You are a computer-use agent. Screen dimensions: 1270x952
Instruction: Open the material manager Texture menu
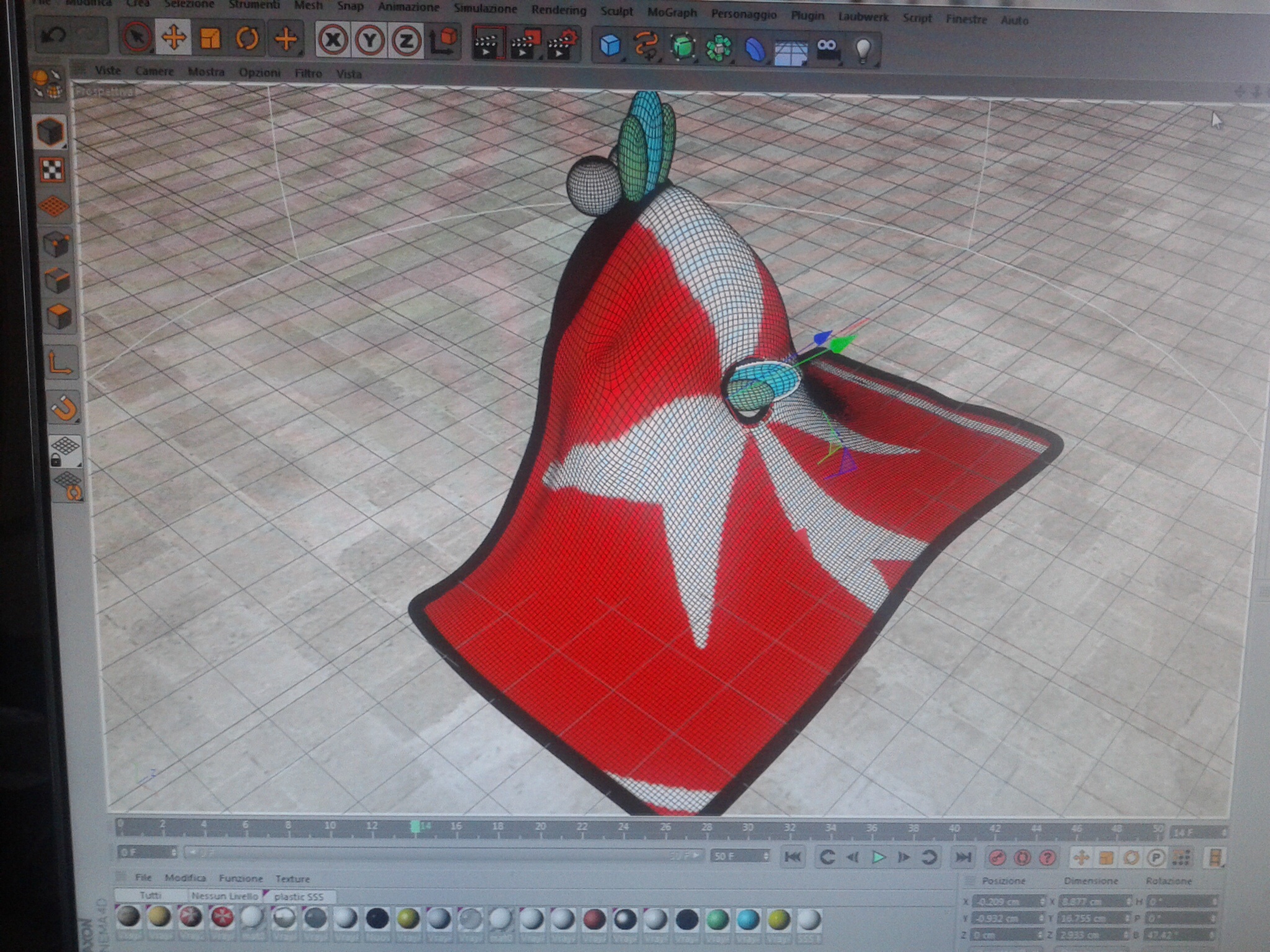[x=292, y=878]
